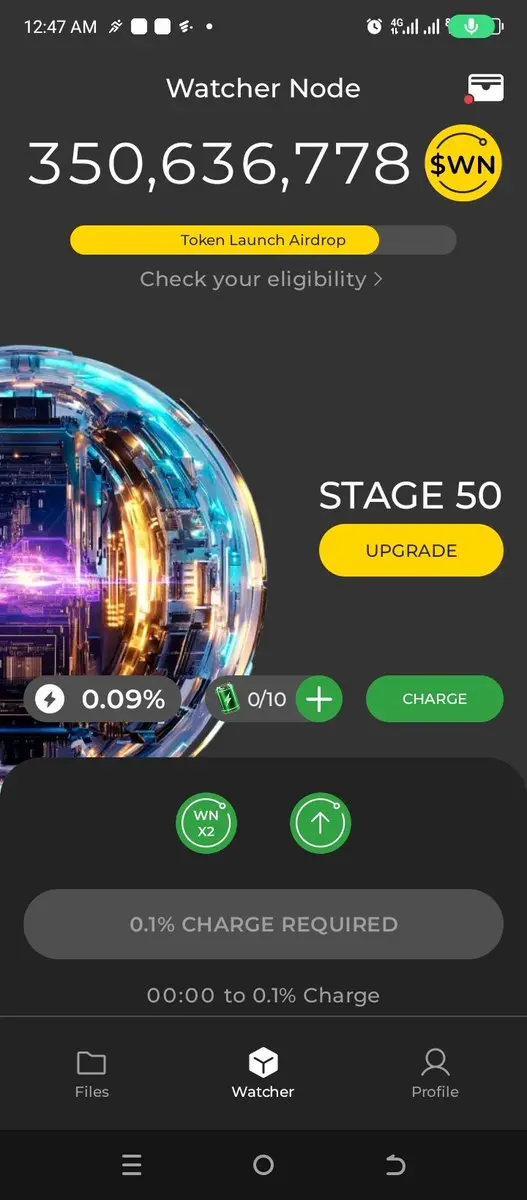Image resolution: width=527 pixels, height=1200 pixels.
Task: Tap the green up-arrow boost icon
Action: click(x=321, y=823)
